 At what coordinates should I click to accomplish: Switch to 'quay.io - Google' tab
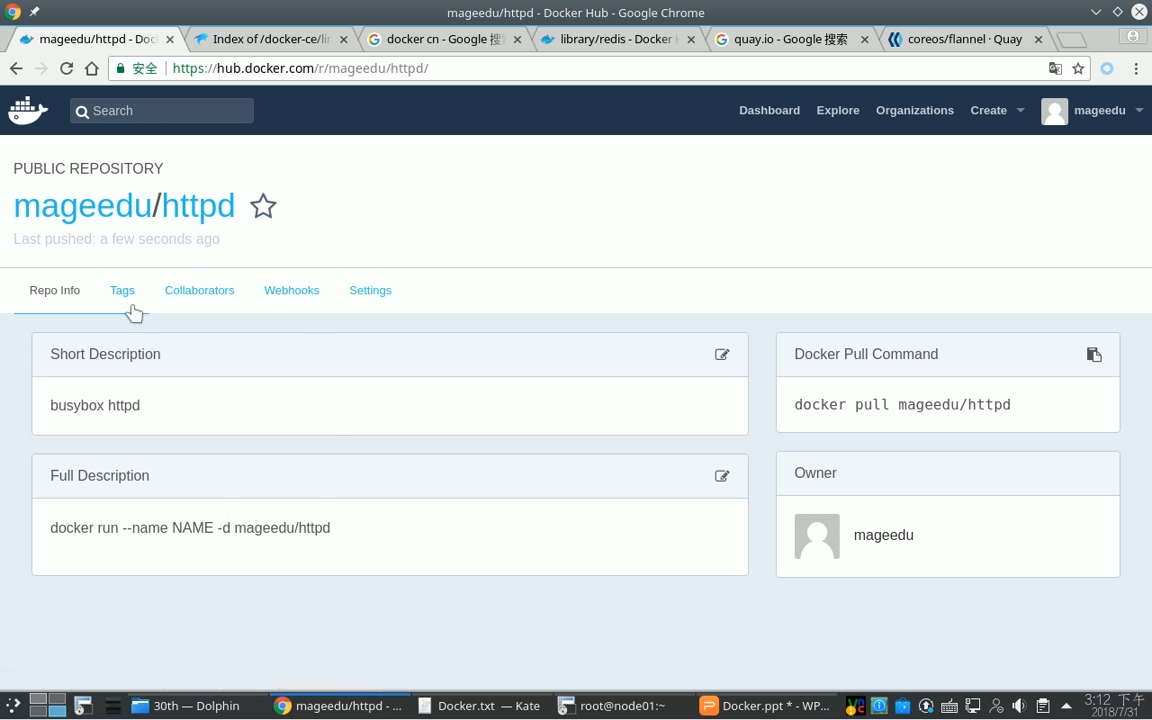791,39
